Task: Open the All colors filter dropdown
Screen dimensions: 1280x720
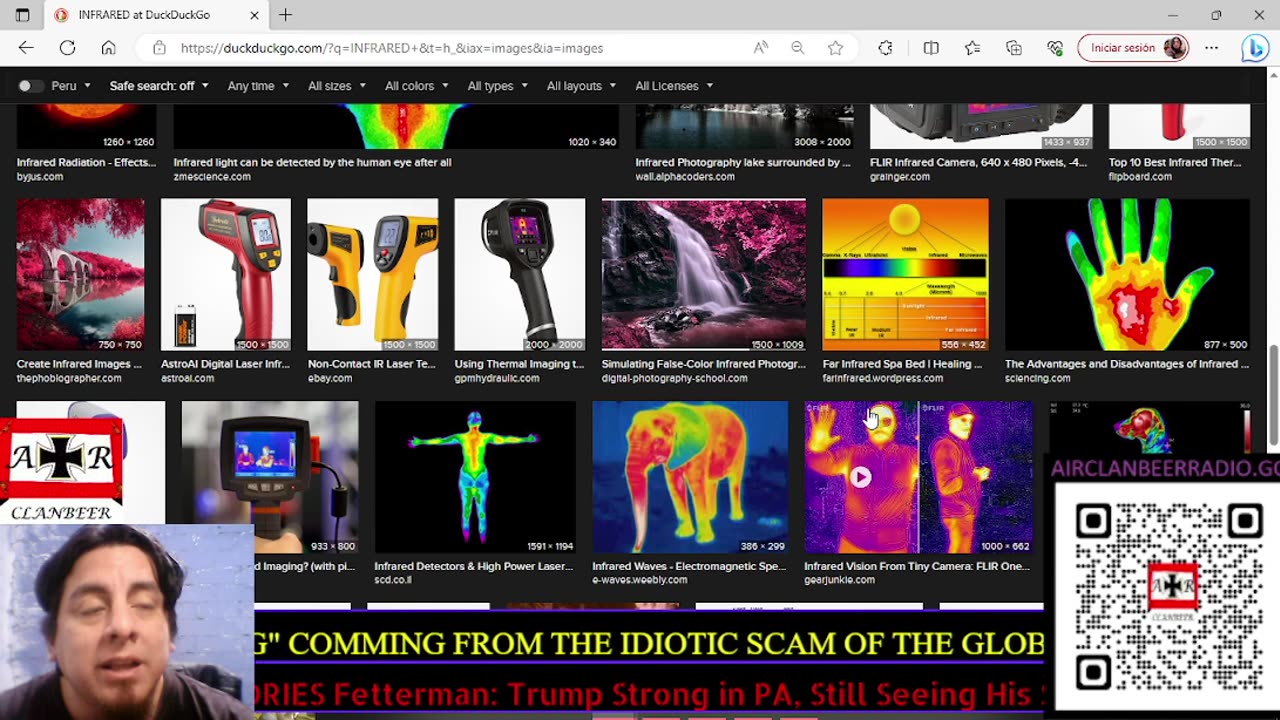Action: [x=417, y=86]
